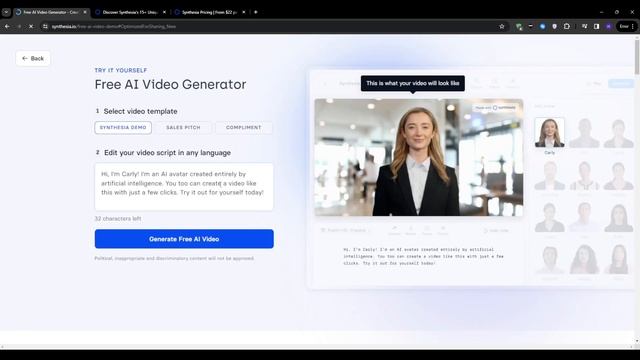This screenshot has width=640, height=360.
Task: Select the COMPLIMENT video template
Action: coord(244,127)
